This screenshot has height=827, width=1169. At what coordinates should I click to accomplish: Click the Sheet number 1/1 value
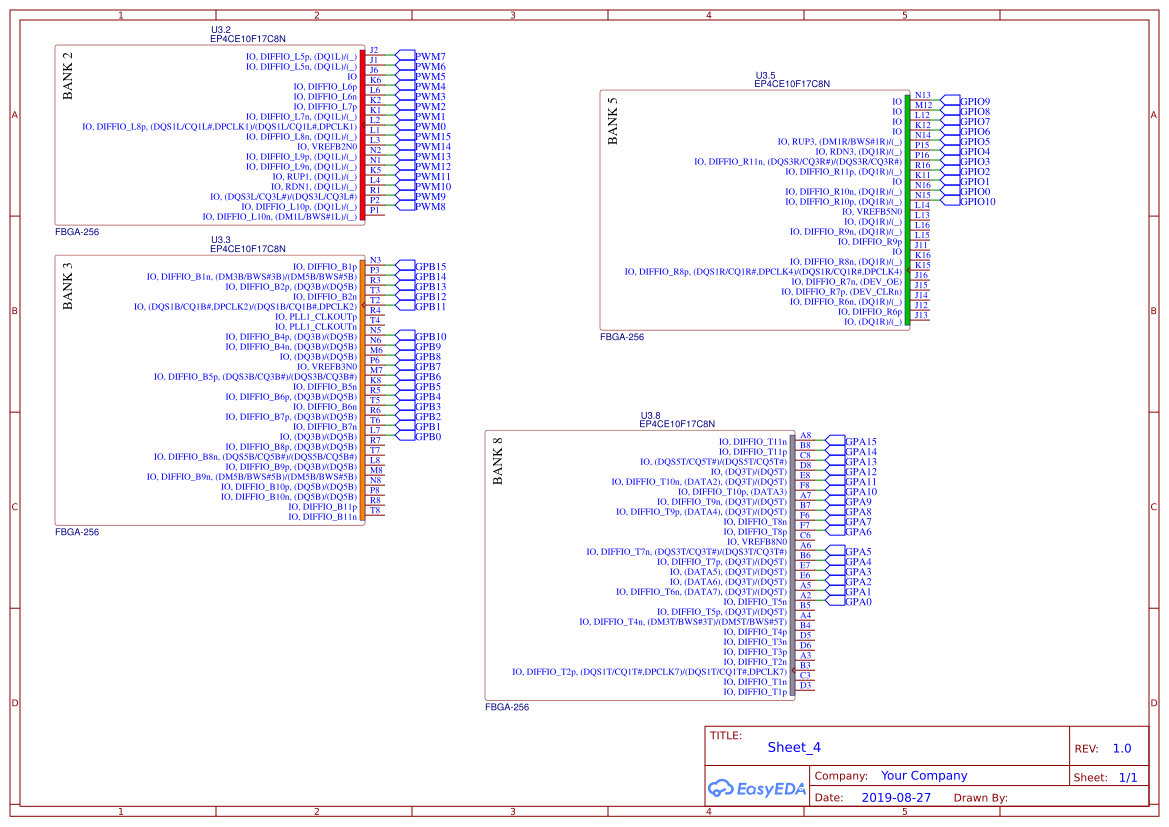pyautogui.click(x=1127, y=777)
